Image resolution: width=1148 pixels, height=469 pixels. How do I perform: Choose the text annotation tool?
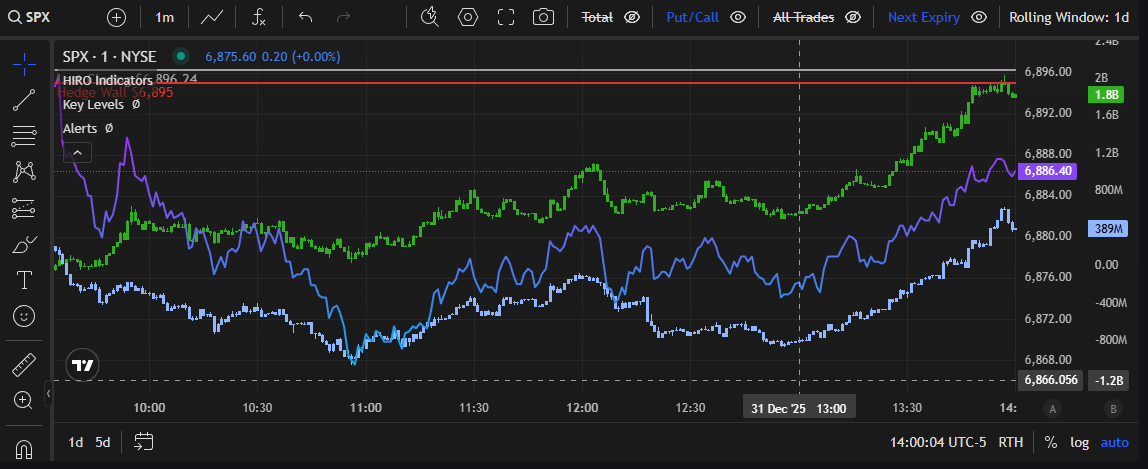click(x=24, y=280)
